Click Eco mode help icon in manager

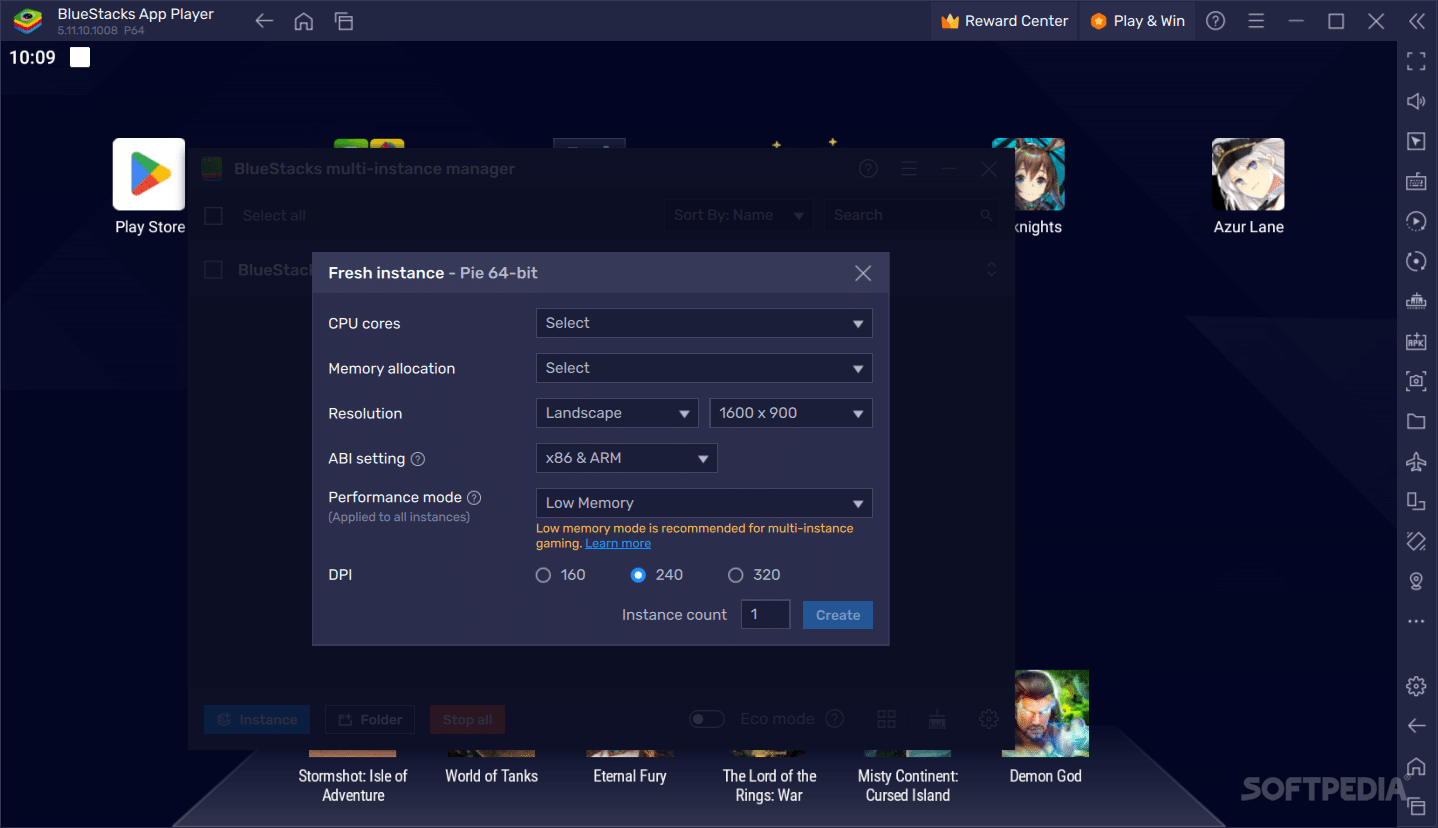pyautogui.click(x=834, y=719)
